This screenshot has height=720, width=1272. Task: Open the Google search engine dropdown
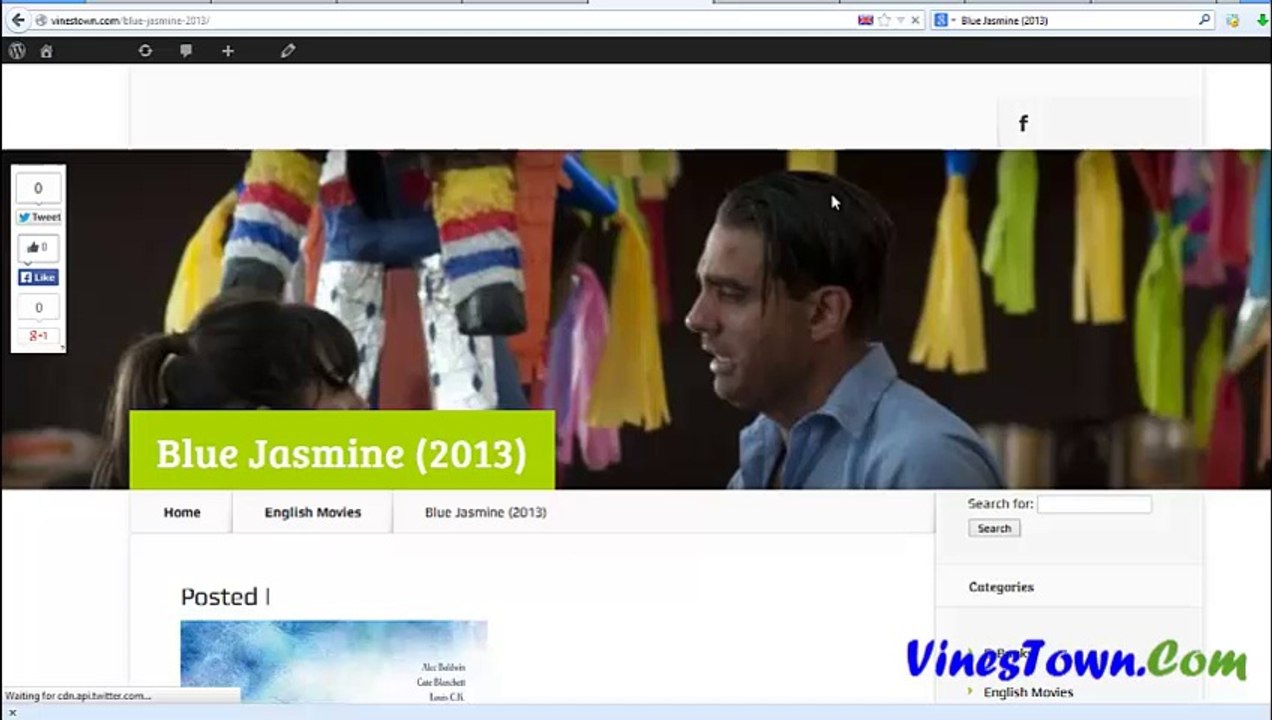click(x=945, y=20)
